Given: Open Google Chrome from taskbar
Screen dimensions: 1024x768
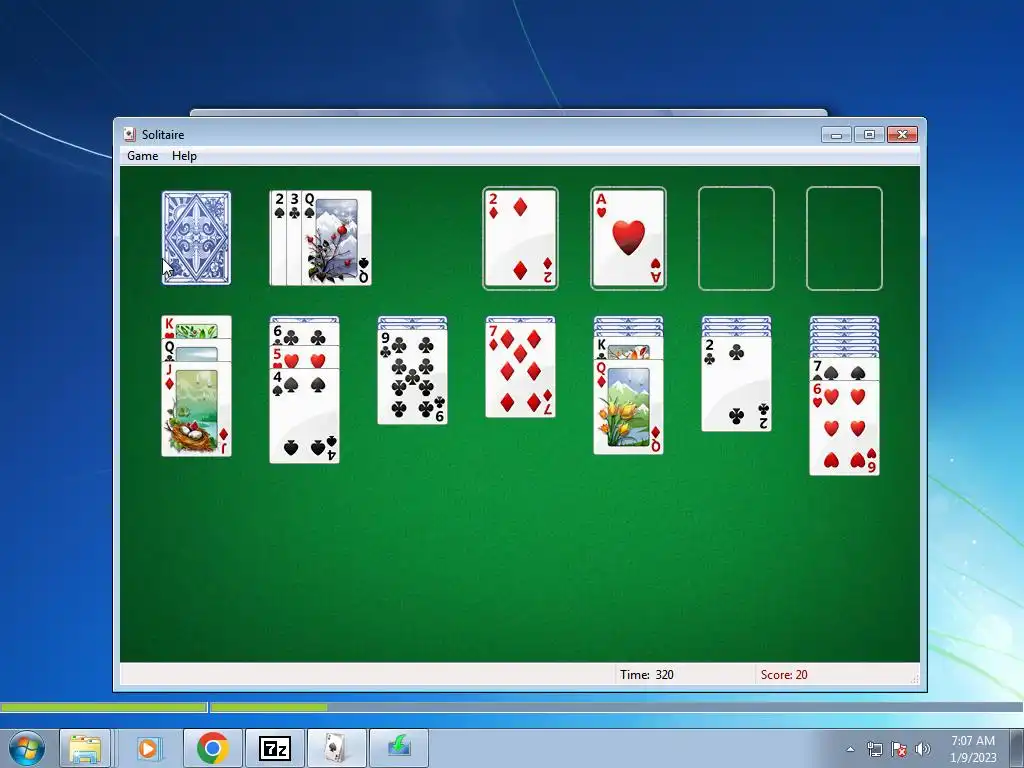Looking at the screenshot, I should [x=212, y=748].
